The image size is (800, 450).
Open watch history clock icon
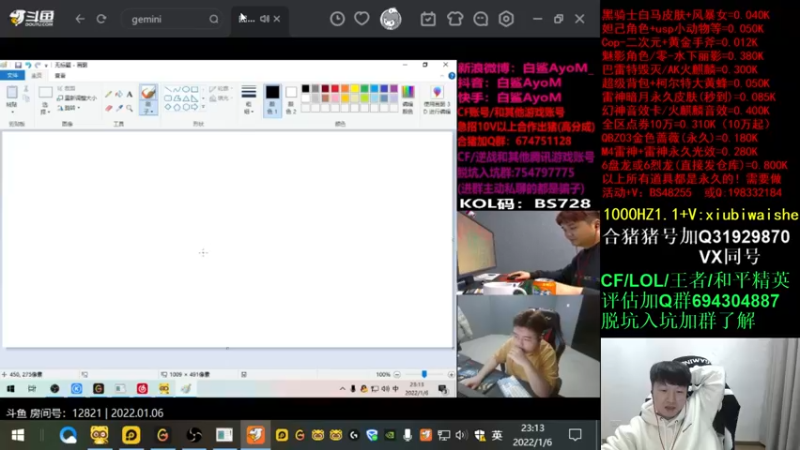(x=337, y=19)
